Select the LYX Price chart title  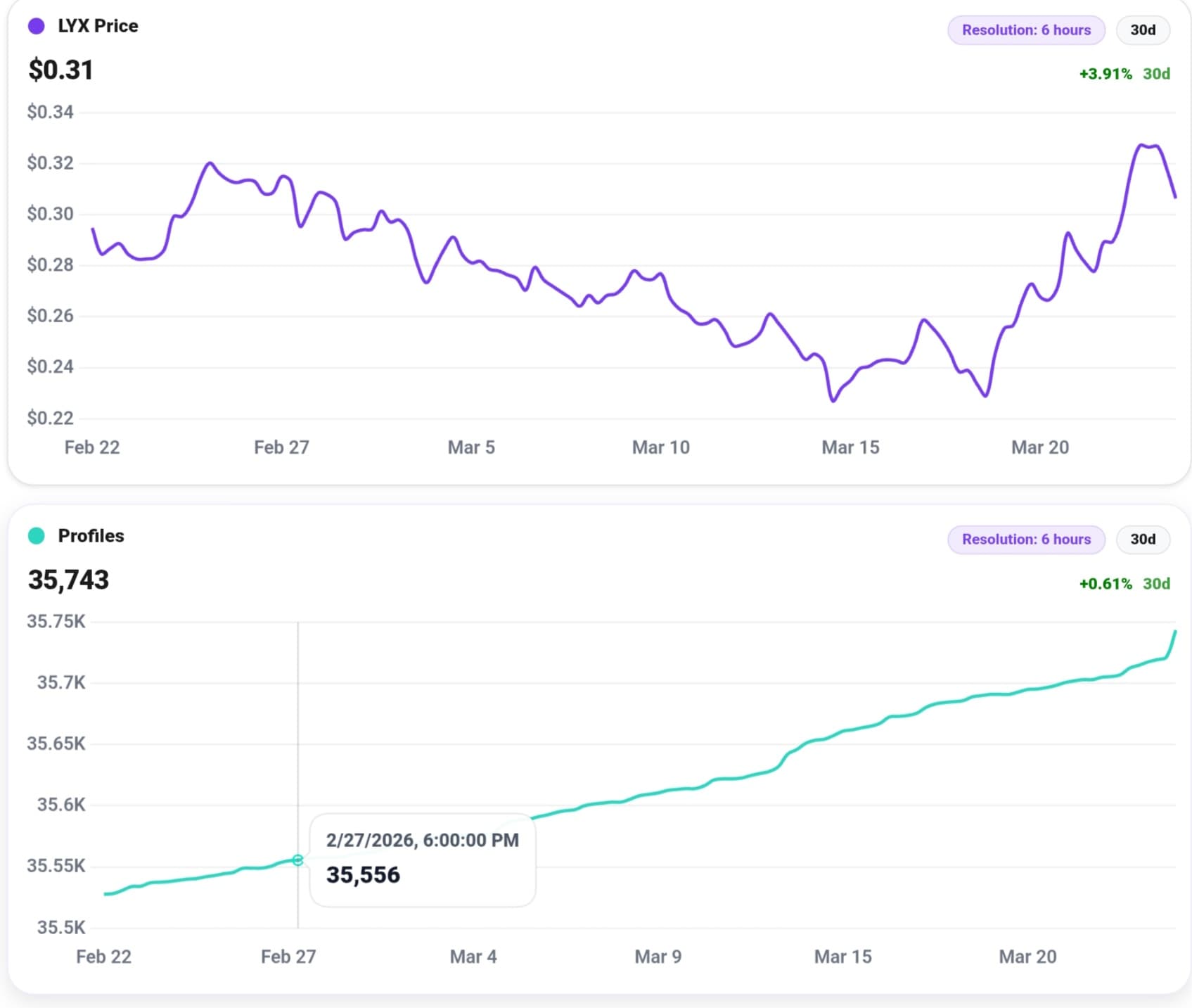coord(98,26)
